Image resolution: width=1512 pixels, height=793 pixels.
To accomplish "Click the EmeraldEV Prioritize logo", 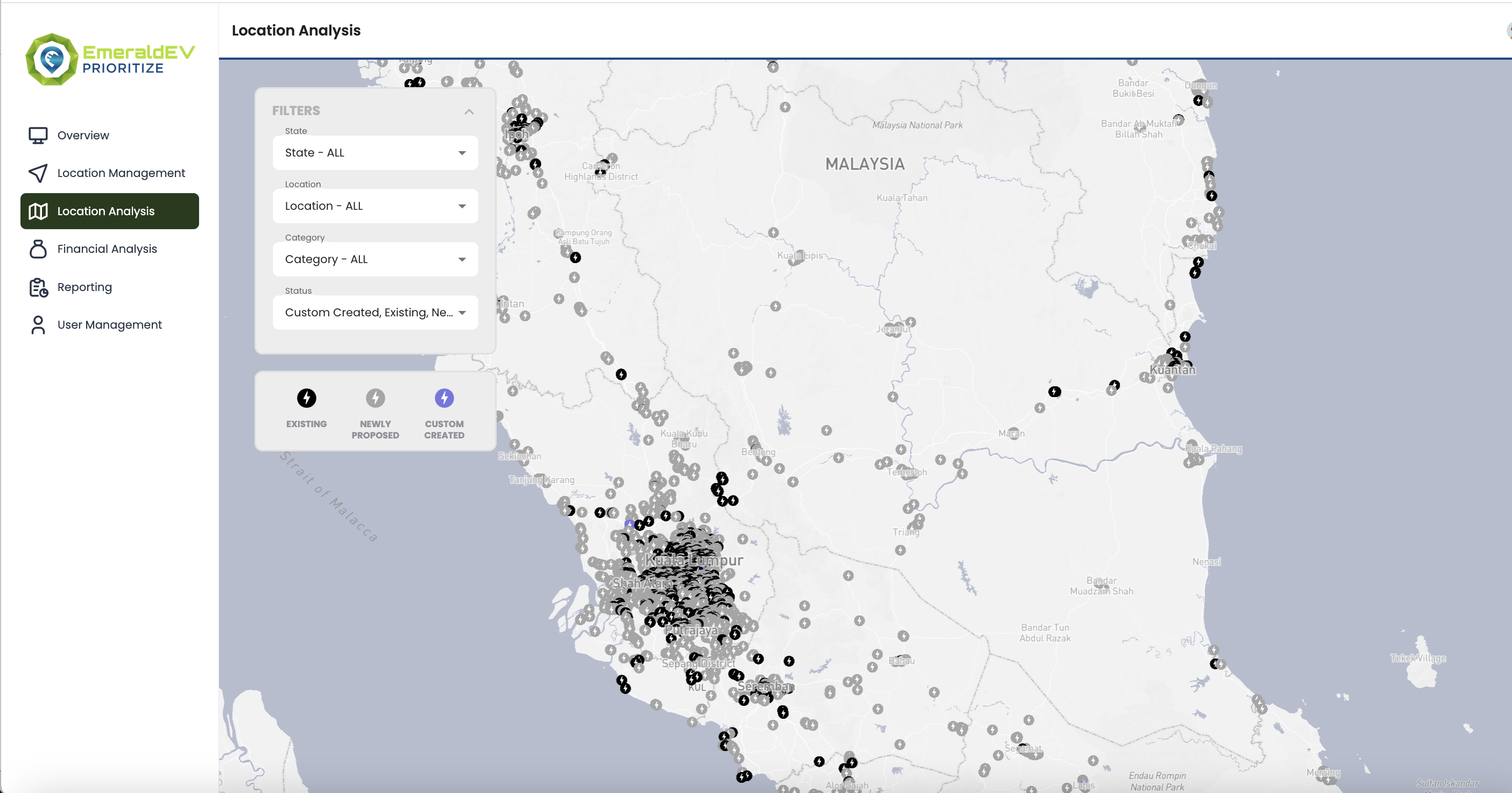I will point(110,59).
